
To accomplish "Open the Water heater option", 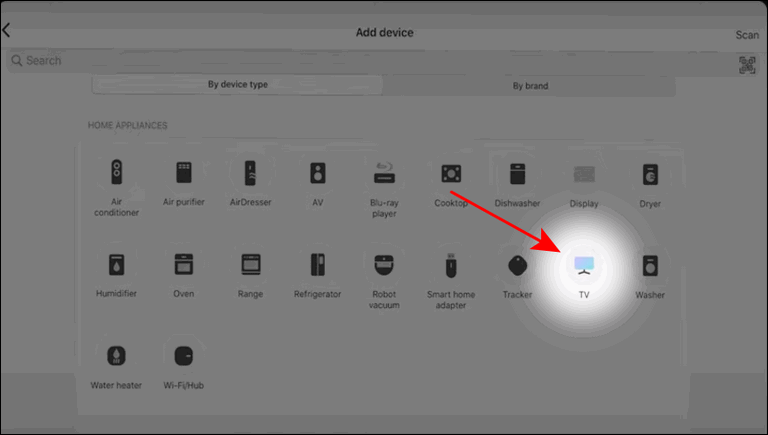I will pos(117,356).
